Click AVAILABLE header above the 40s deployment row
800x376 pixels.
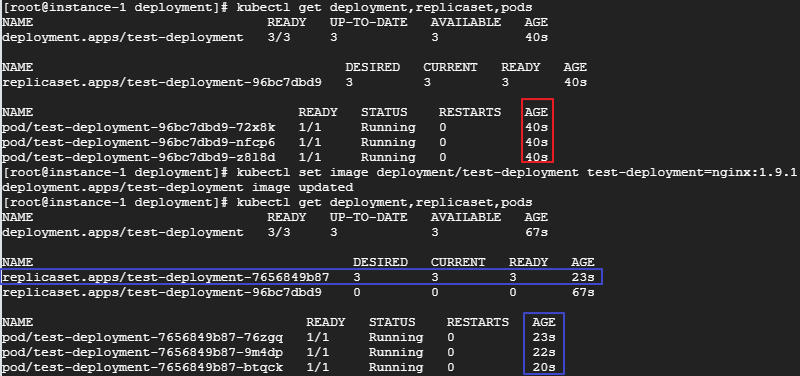click(x=466, y=22)
